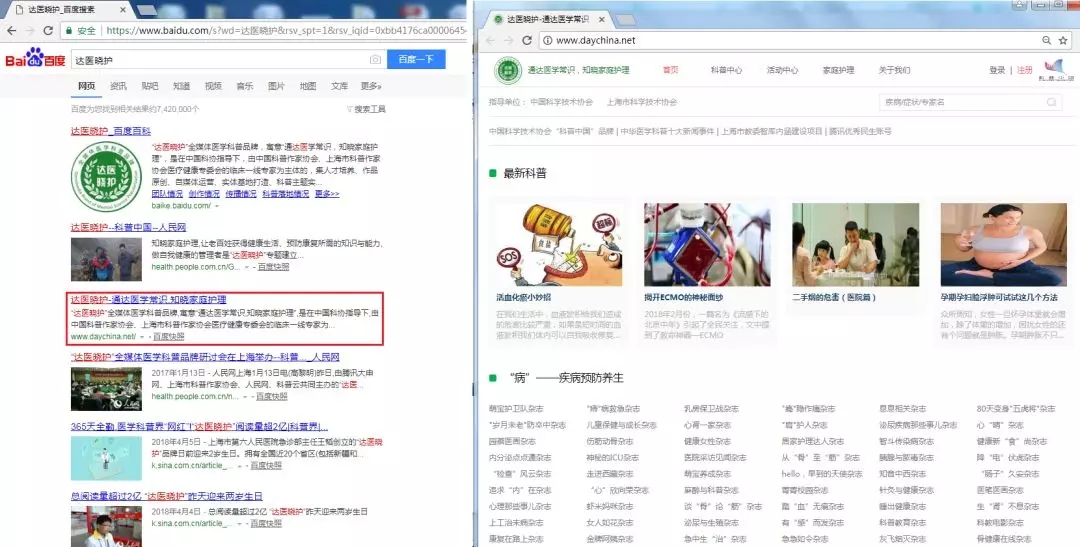This screenshot has width=1080, height=547.
Task: Open 全媒体医学科普品牌研讨会 result title
Action: point(205,358)
